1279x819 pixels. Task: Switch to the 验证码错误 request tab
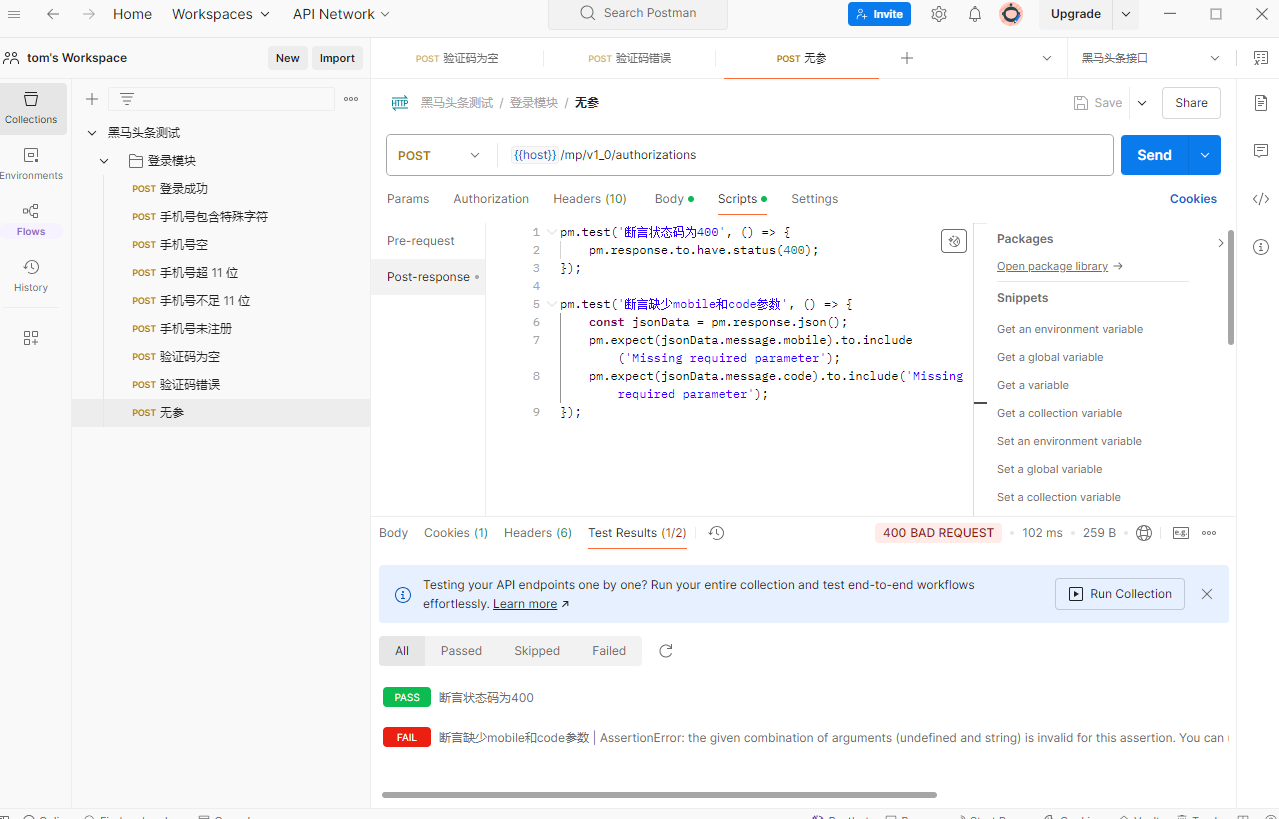(x=629, y=58)
